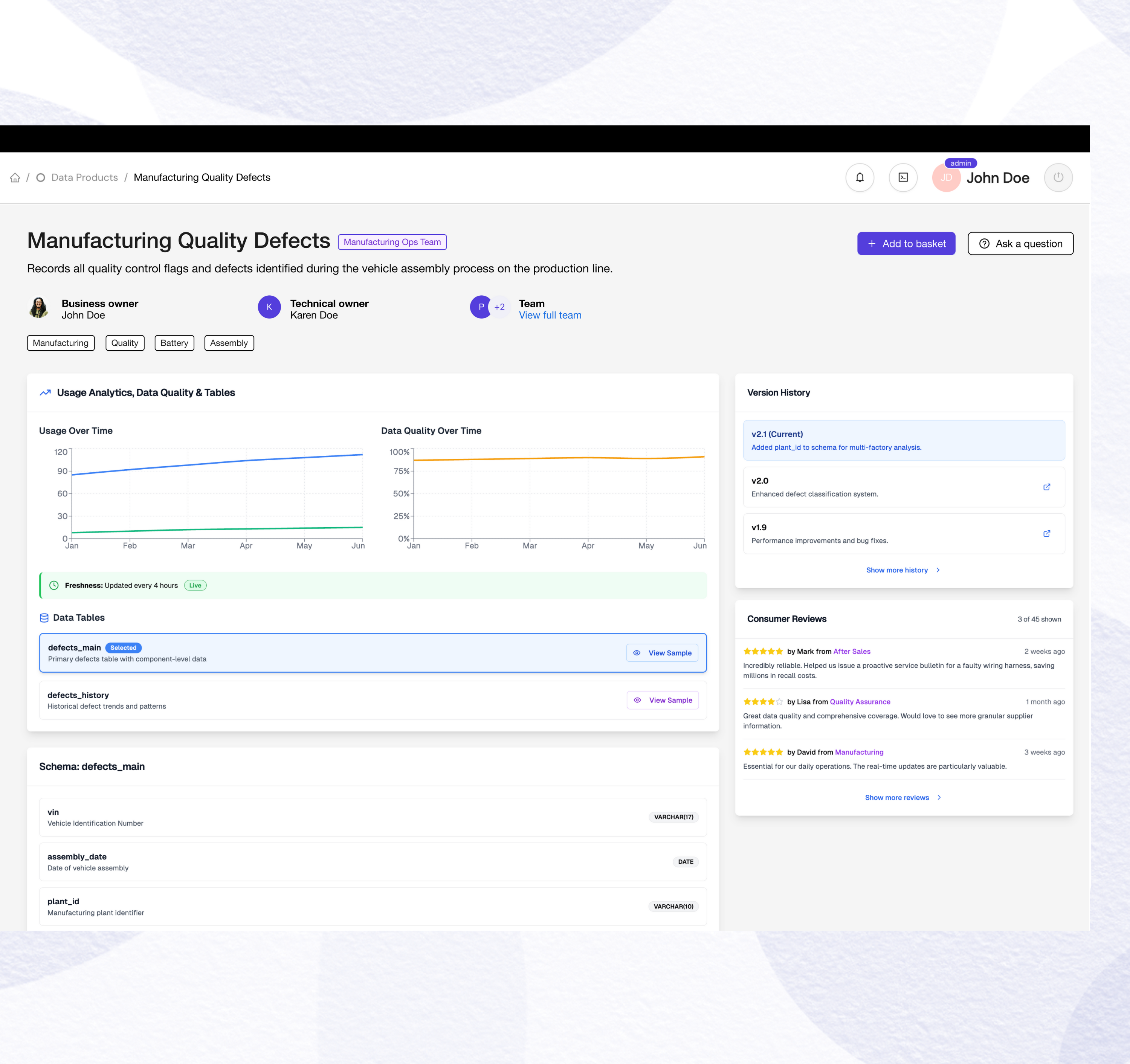Viewport: 1130px width, 1064px height.
Task: Click the blue usage line in chart
Action: tap(217, 463)
